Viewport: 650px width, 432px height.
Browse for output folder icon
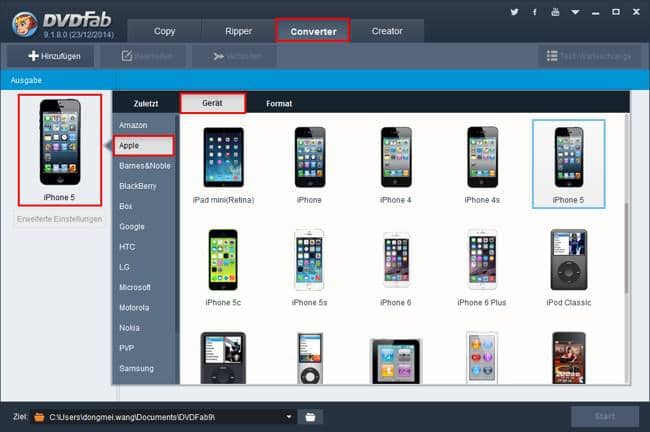click(310, 417)
